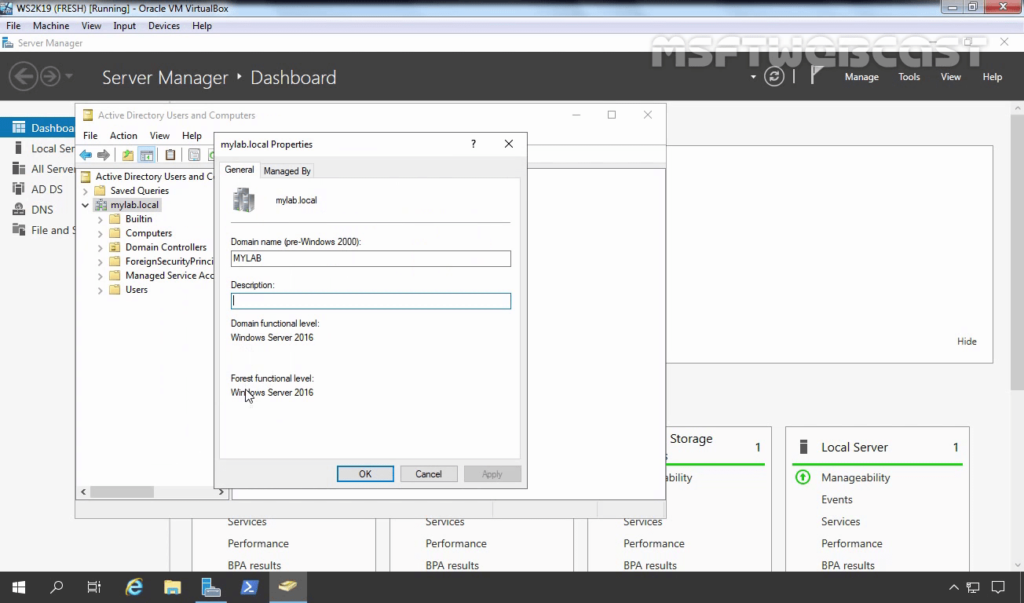Select the Users folder in the tree
Image resolution: width=1024 pixels, height=603 pixels.
coord(136,289)
